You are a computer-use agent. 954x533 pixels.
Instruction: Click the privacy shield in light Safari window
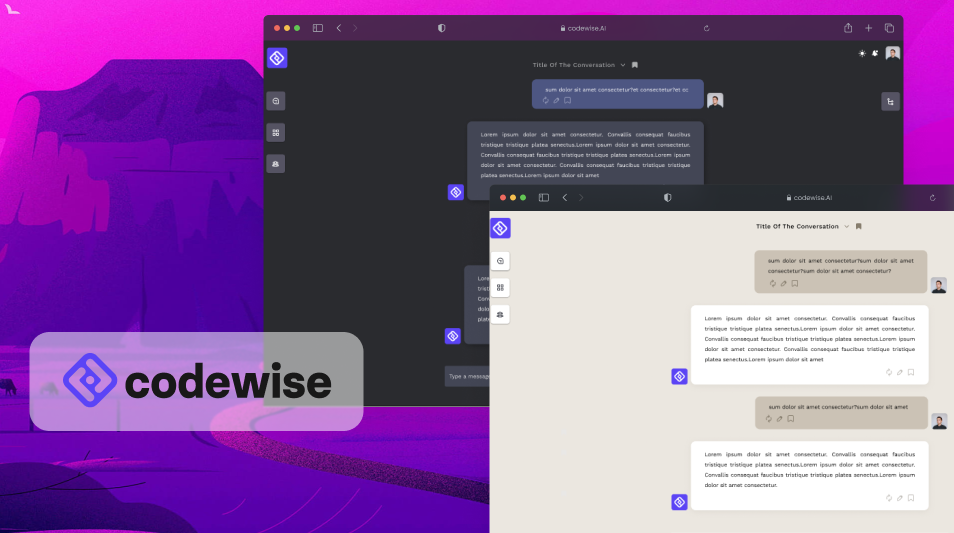pos(667,198)
